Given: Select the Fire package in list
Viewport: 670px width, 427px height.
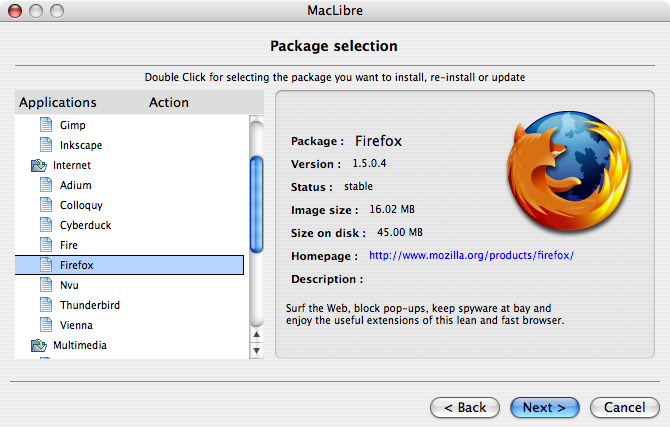Looking at the screenshot, I should tap(68, 245).
